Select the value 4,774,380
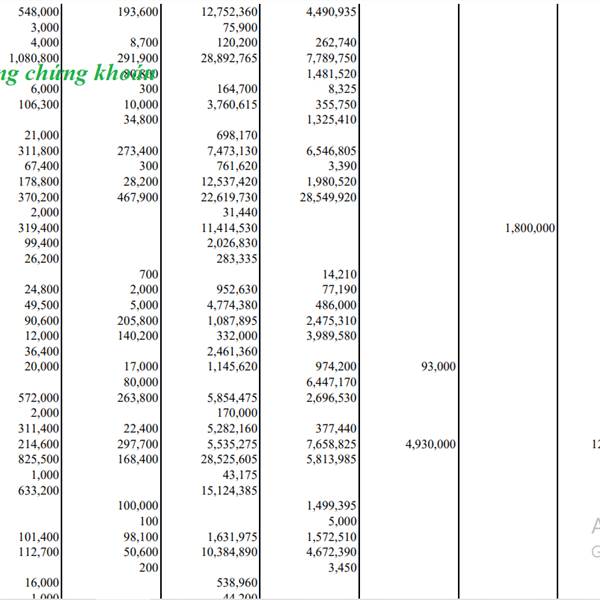 coord(232,305)
